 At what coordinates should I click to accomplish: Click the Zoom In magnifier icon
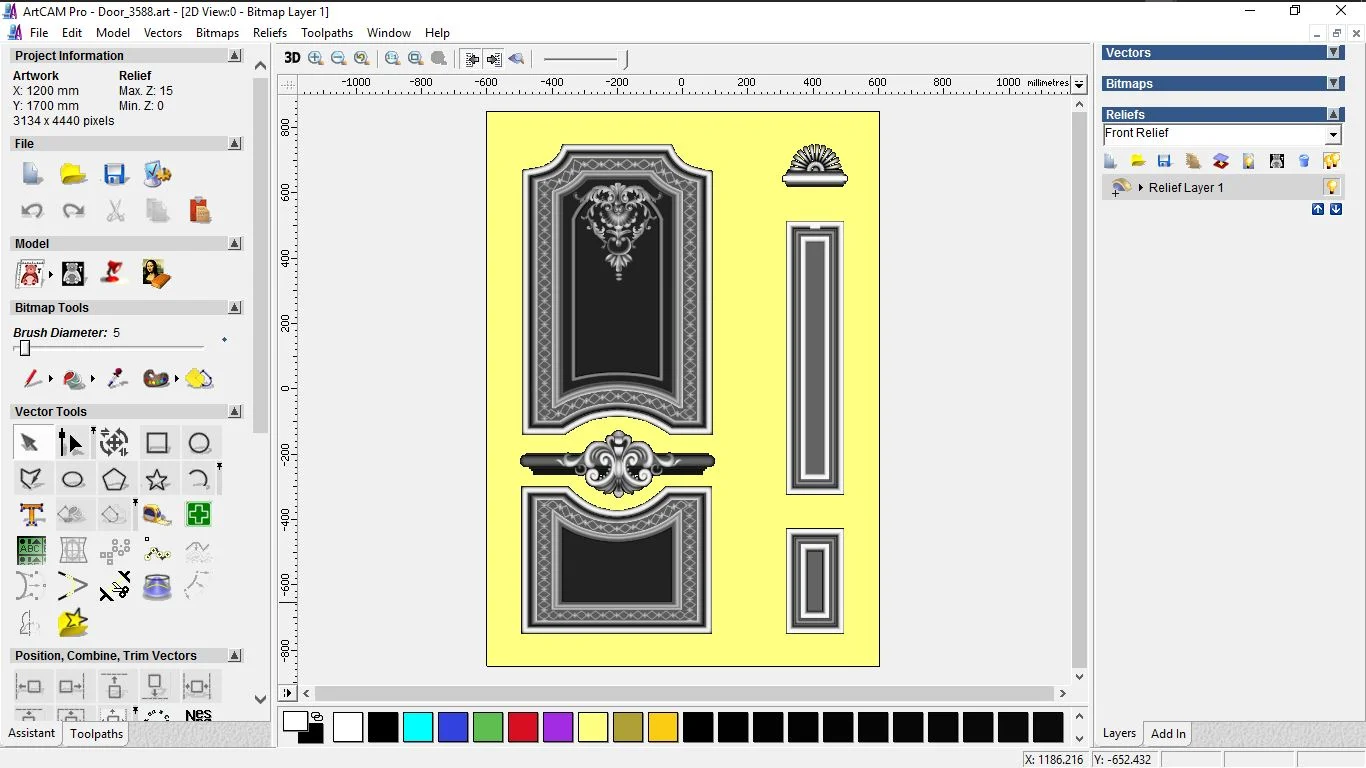tap(316, 58)
